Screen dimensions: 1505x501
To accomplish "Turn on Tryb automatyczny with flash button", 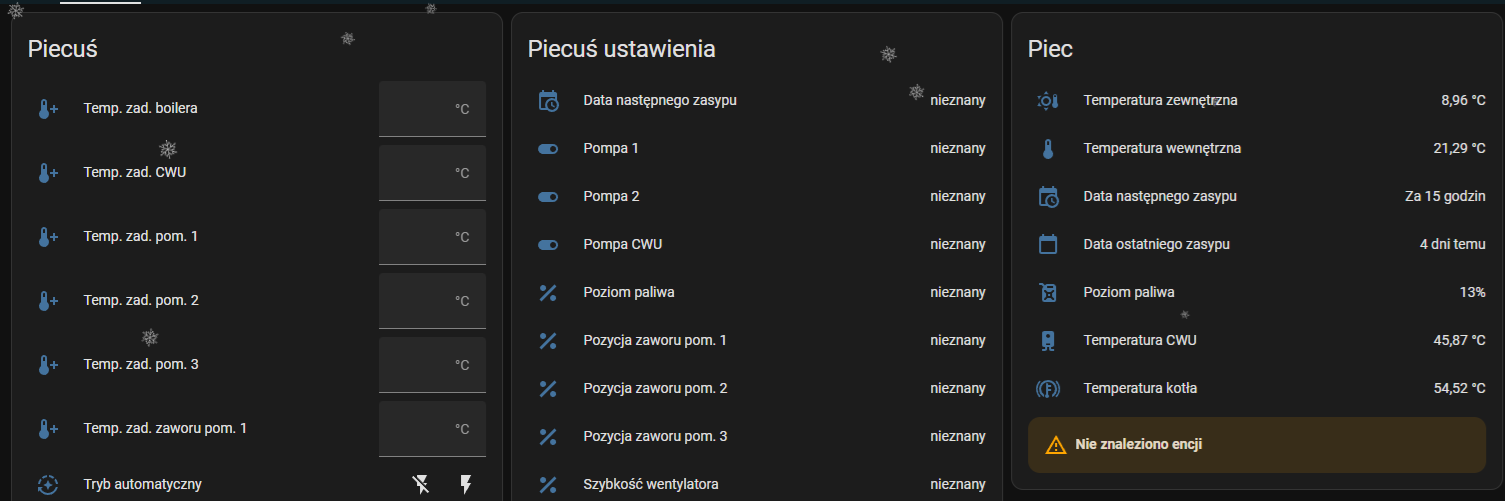I will [465, 485].
